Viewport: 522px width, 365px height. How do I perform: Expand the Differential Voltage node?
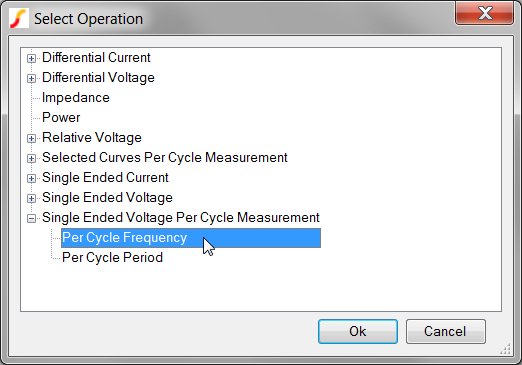[31, 78]
